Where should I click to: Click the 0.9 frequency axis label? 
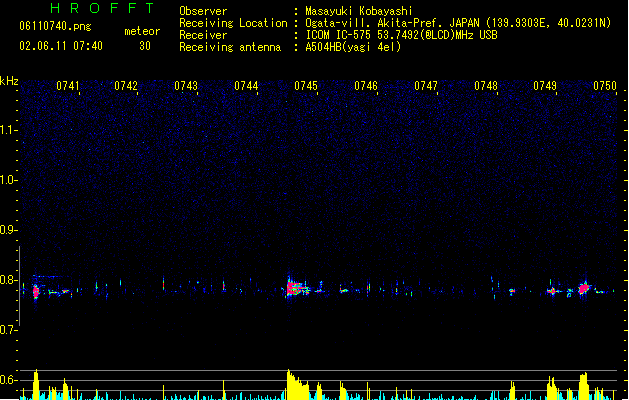[x=8, y=230]
